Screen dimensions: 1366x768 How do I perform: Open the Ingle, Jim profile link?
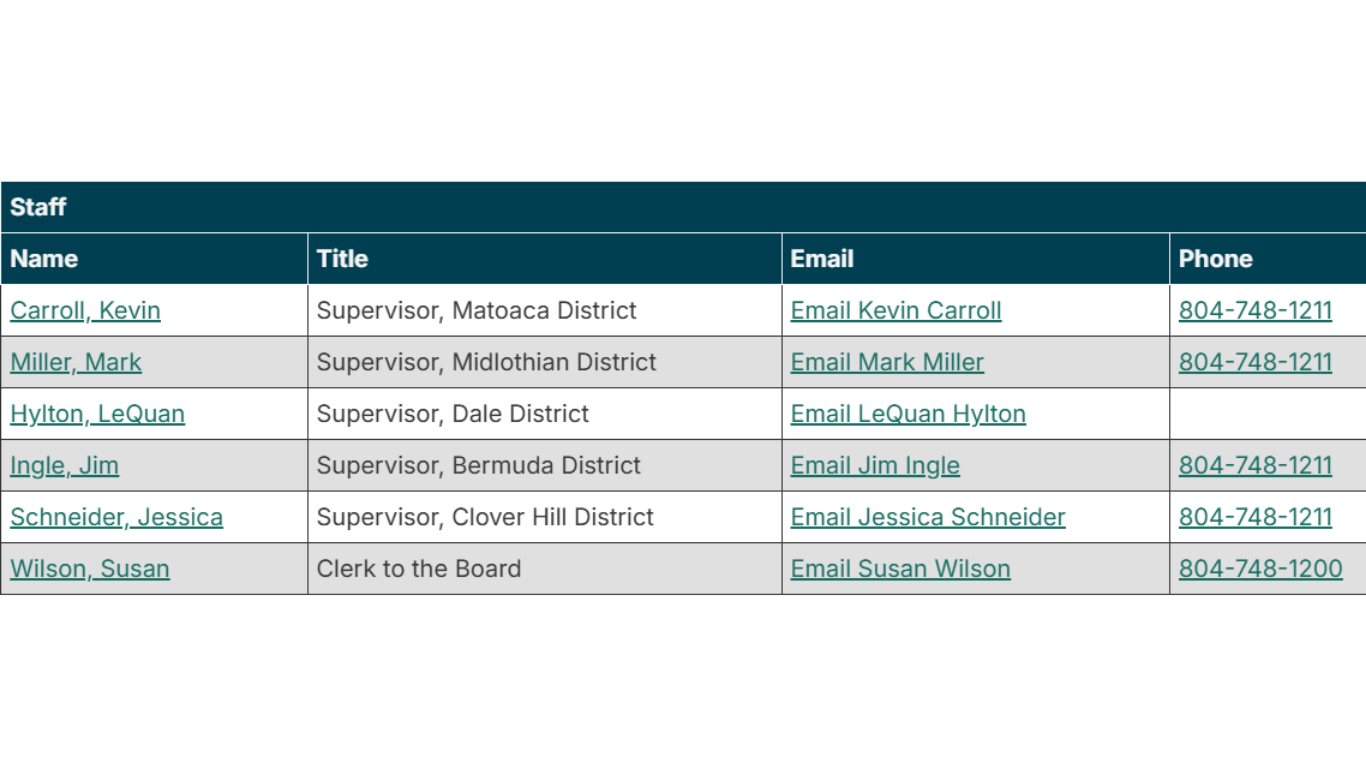point(64,465)
